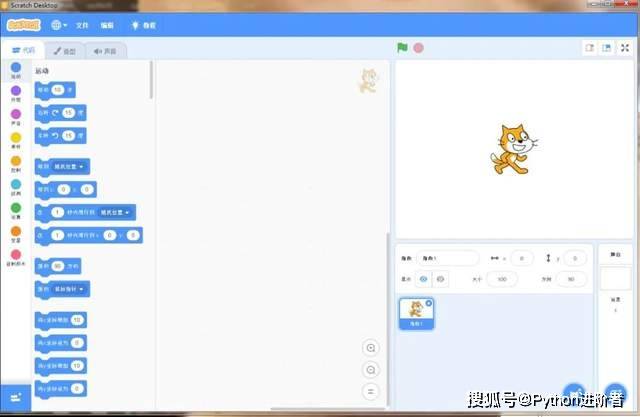Open the point towards mouse-pointer dropdown
The width and height of the screenshot is (640, 417).
coord(69,289)
